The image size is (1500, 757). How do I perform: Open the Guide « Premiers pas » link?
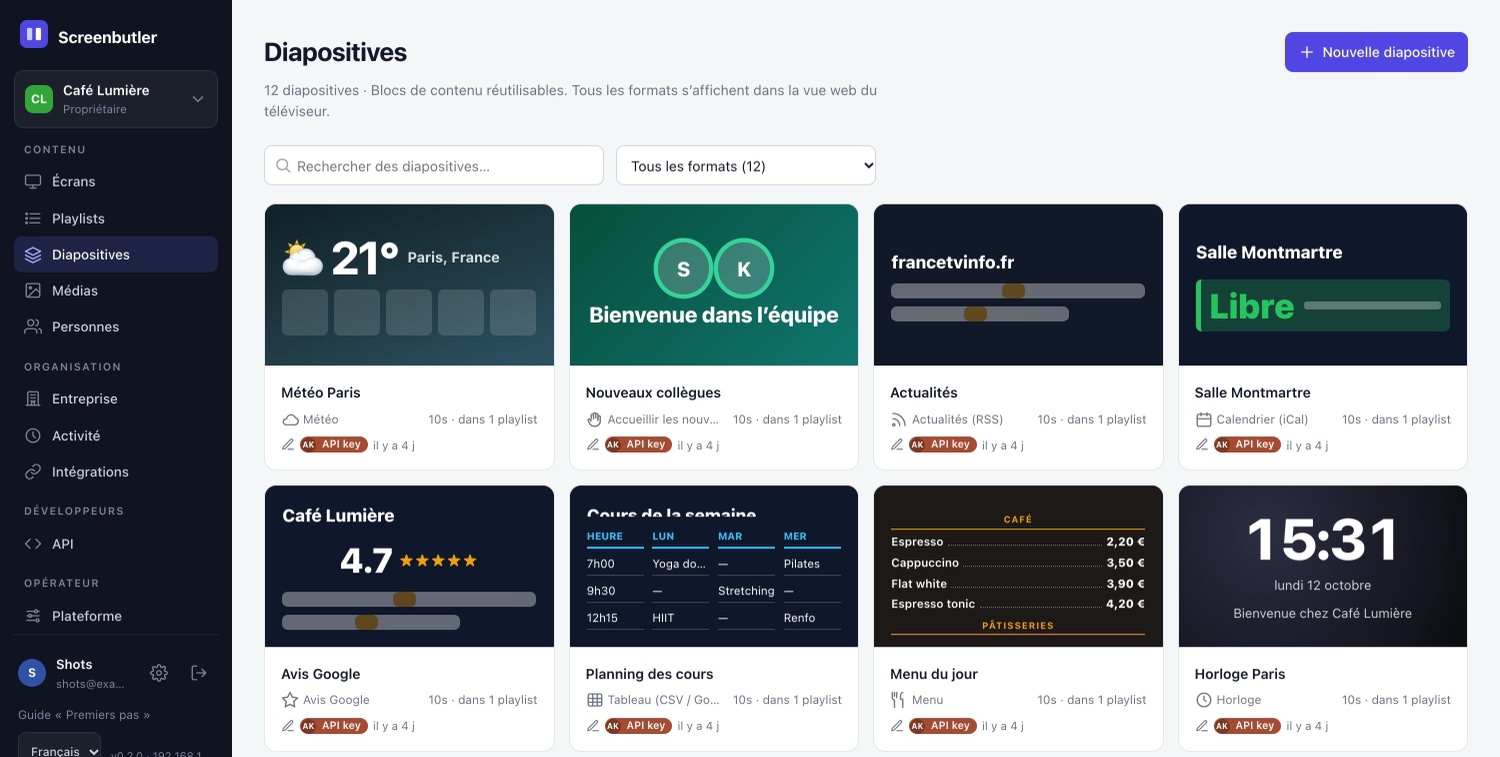(84, 715)
